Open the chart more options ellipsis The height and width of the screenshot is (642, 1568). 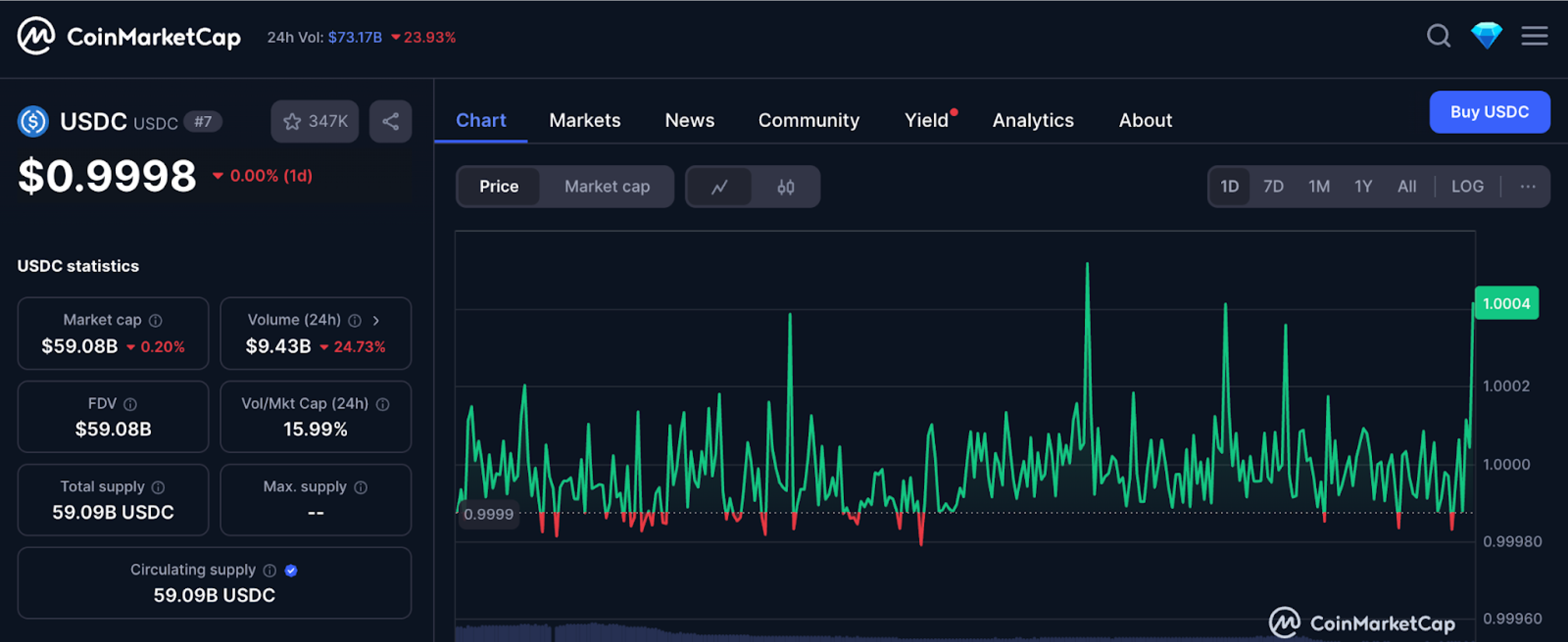(1527, 186)
